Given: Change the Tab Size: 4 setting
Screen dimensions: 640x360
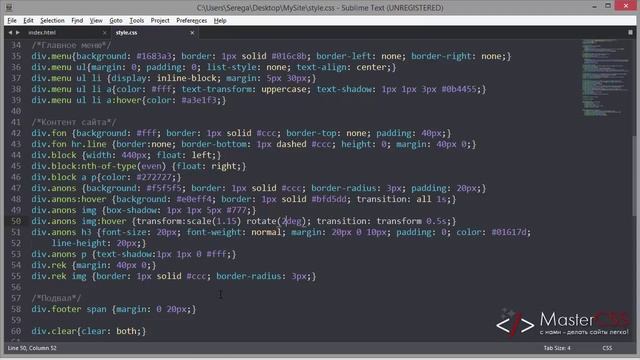Looking at the screenshot, I should click(557, 348).
